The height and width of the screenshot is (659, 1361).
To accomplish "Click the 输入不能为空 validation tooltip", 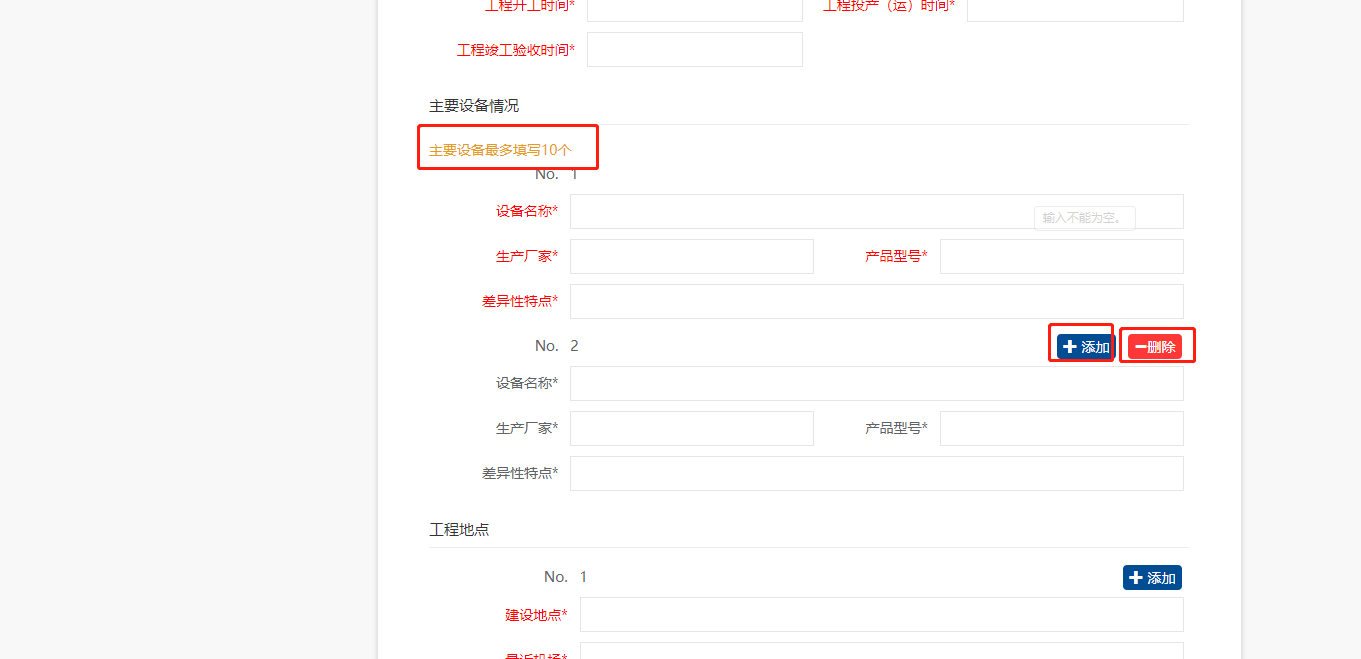I will [1084, 217].
